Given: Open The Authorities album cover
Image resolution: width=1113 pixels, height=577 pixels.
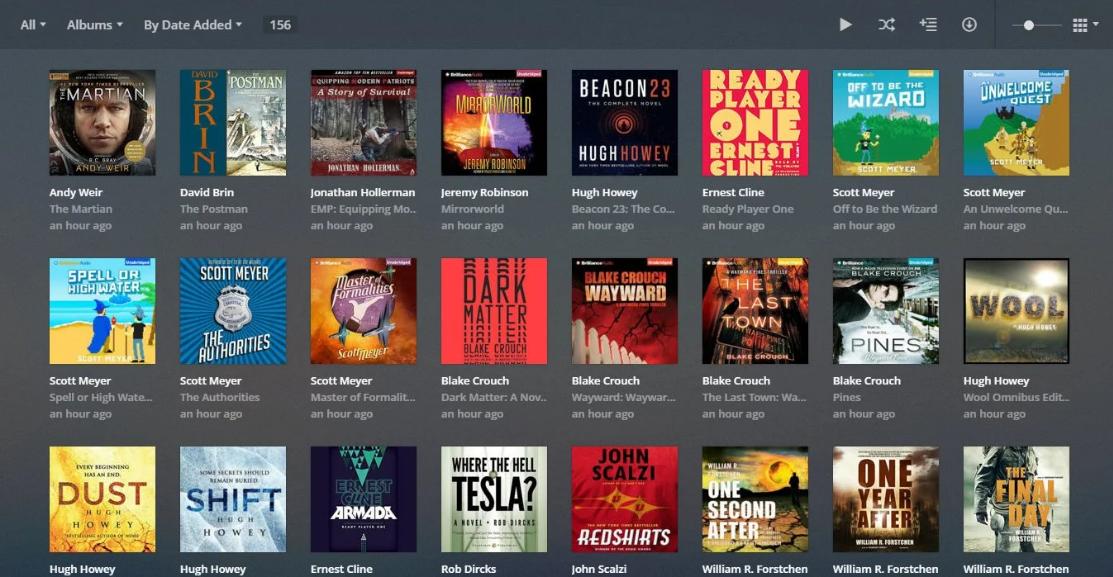Looking at the screenshot, I should coord(233,311).
